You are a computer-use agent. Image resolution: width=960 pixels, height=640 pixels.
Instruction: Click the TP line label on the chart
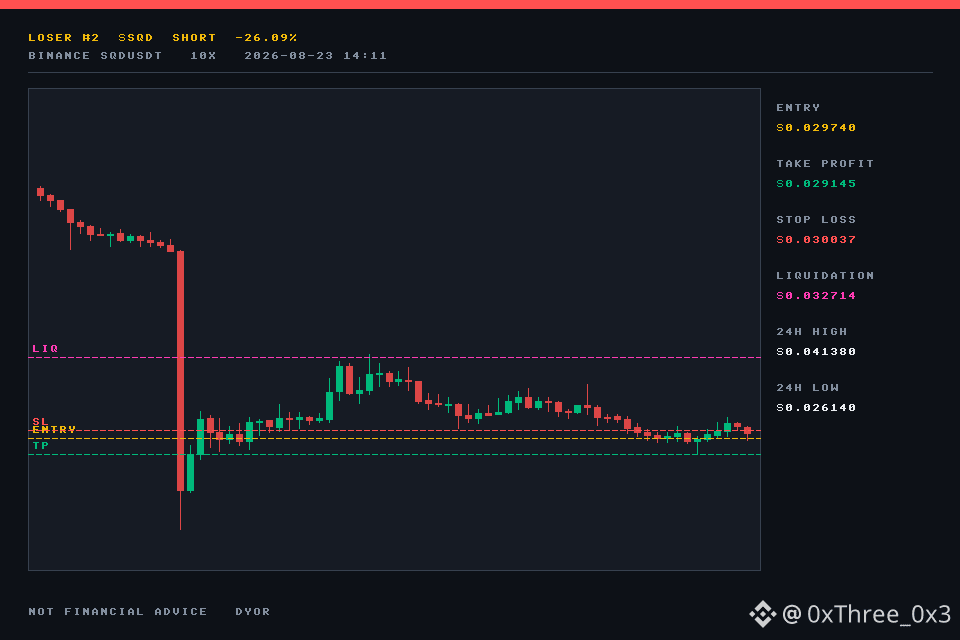(x=40, y=445)
